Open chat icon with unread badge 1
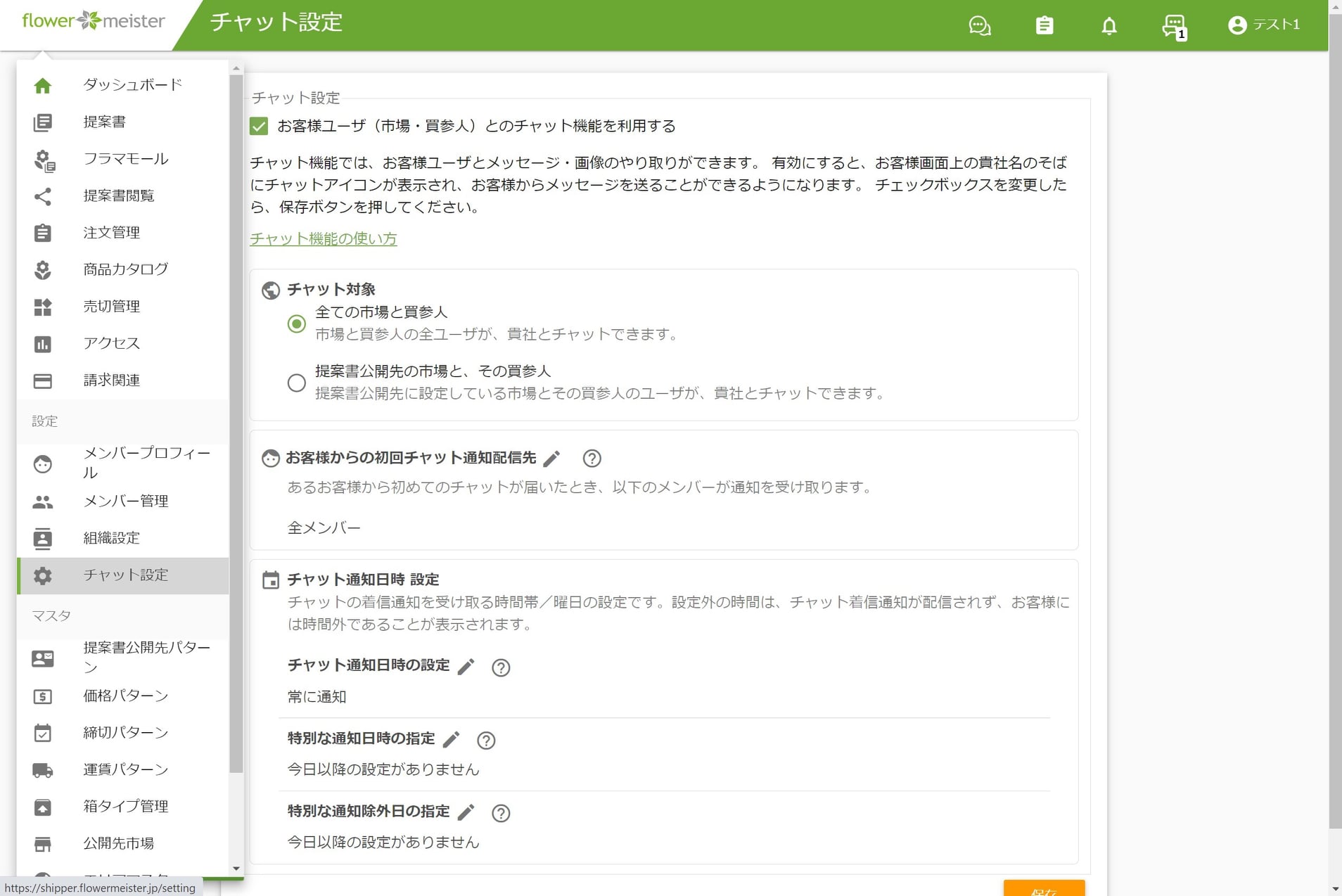This screenshot has height=896, width=1342. tap(1174, 27)
